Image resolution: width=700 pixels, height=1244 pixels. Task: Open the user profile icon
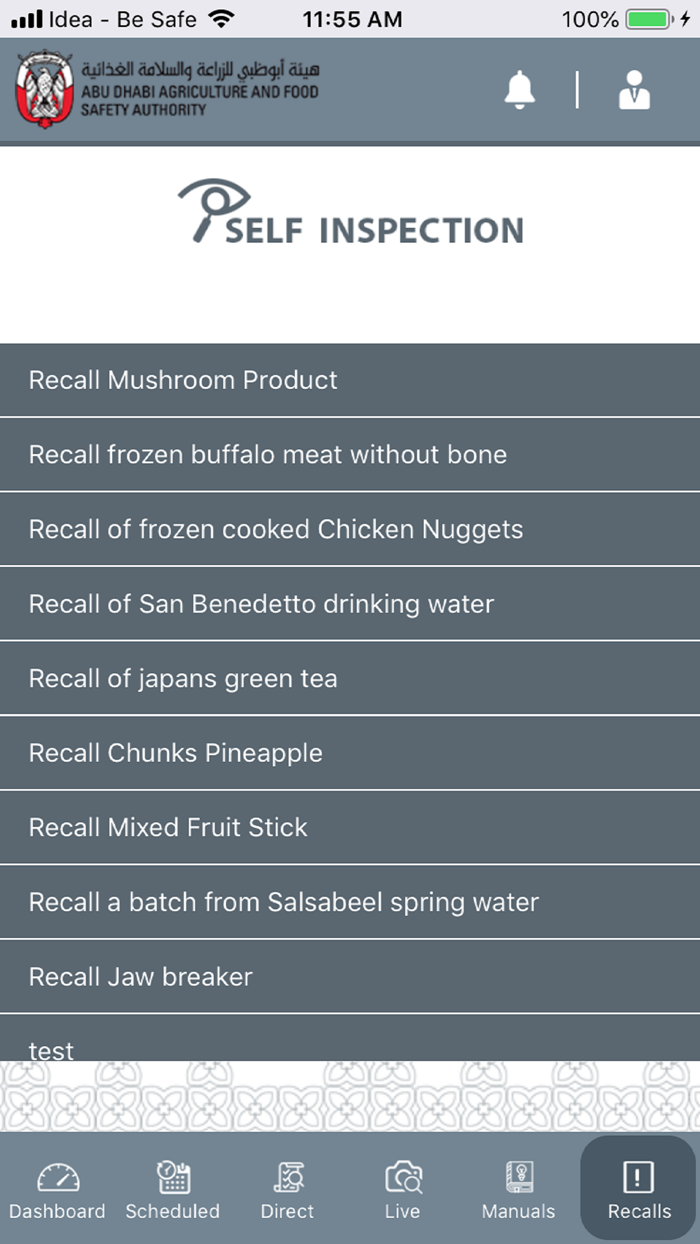coord(634,90)
